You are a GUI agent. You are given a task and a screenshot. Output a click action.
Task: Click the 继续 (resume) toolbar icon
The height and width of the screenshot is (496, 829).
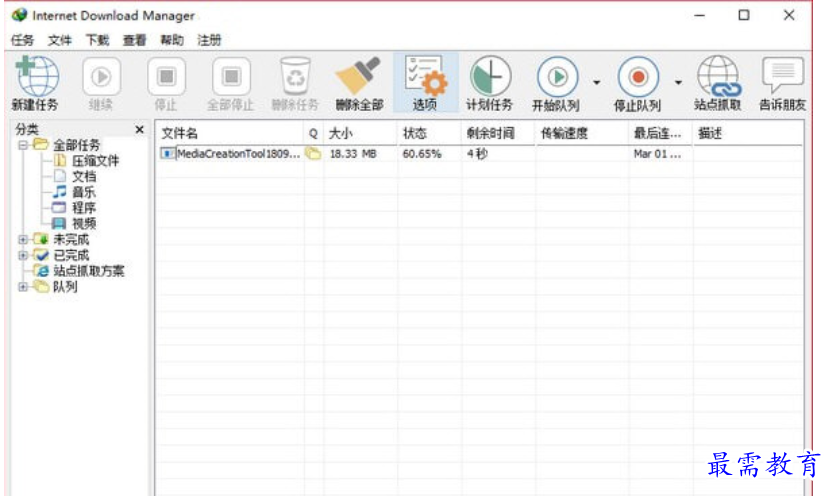pyautogui.click(x=101, y=77)
